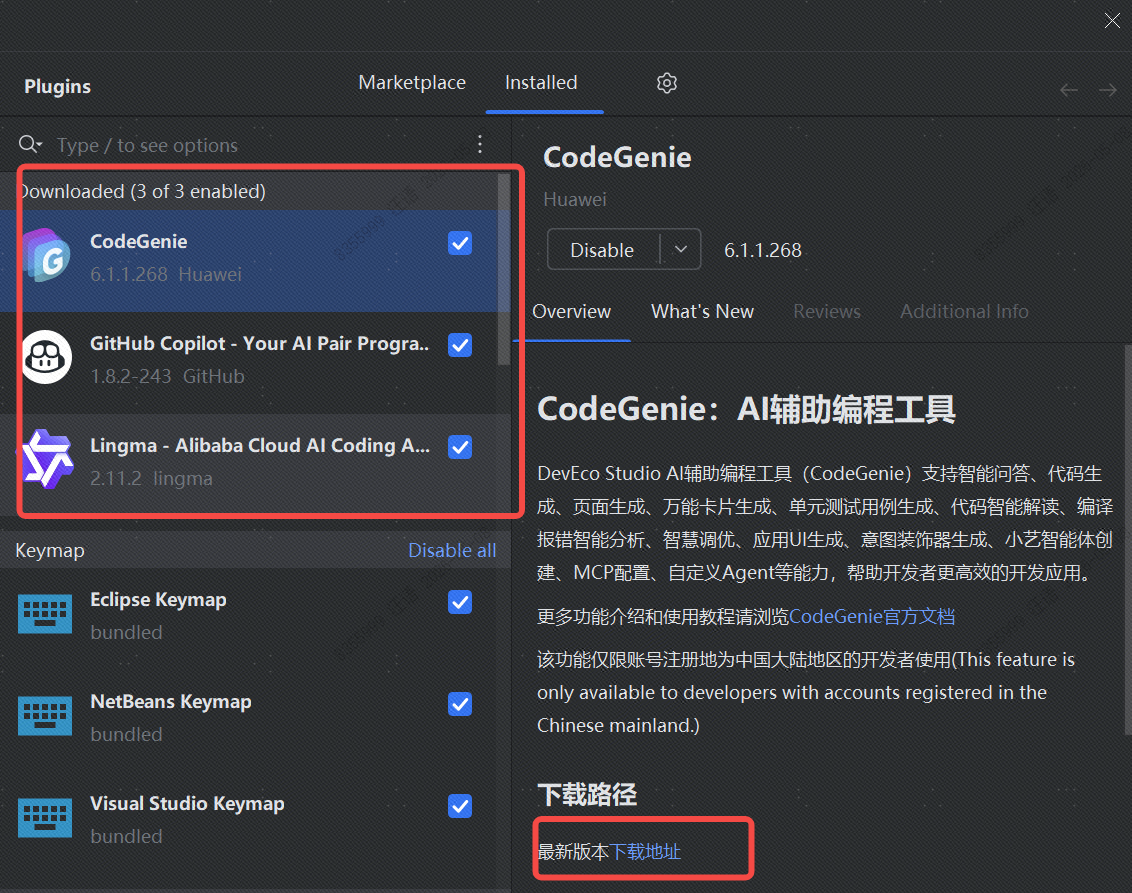This screenshot has height=893, width=1132.
Task: Uncheck the Lingma plugin checkbox
Action: pyautogui.click(x=460, y=447)
